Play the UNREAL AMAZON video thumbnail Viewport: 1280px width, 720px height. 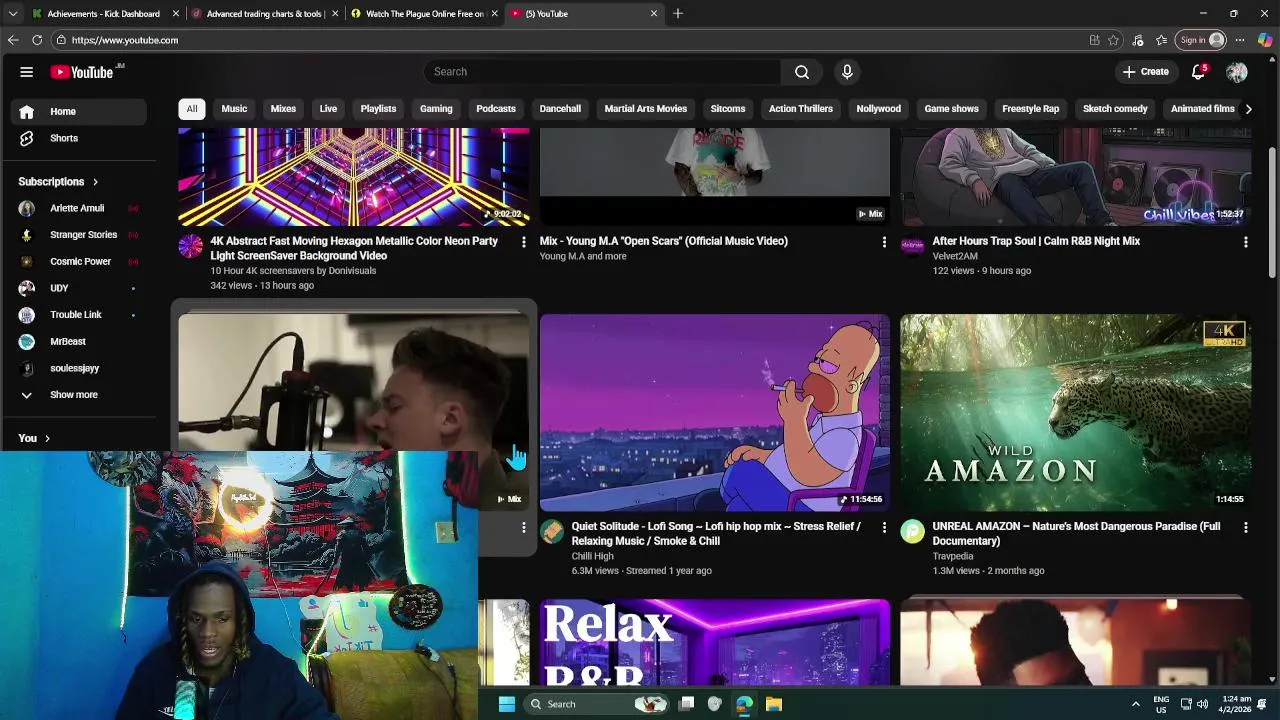tap(1075, 413)
